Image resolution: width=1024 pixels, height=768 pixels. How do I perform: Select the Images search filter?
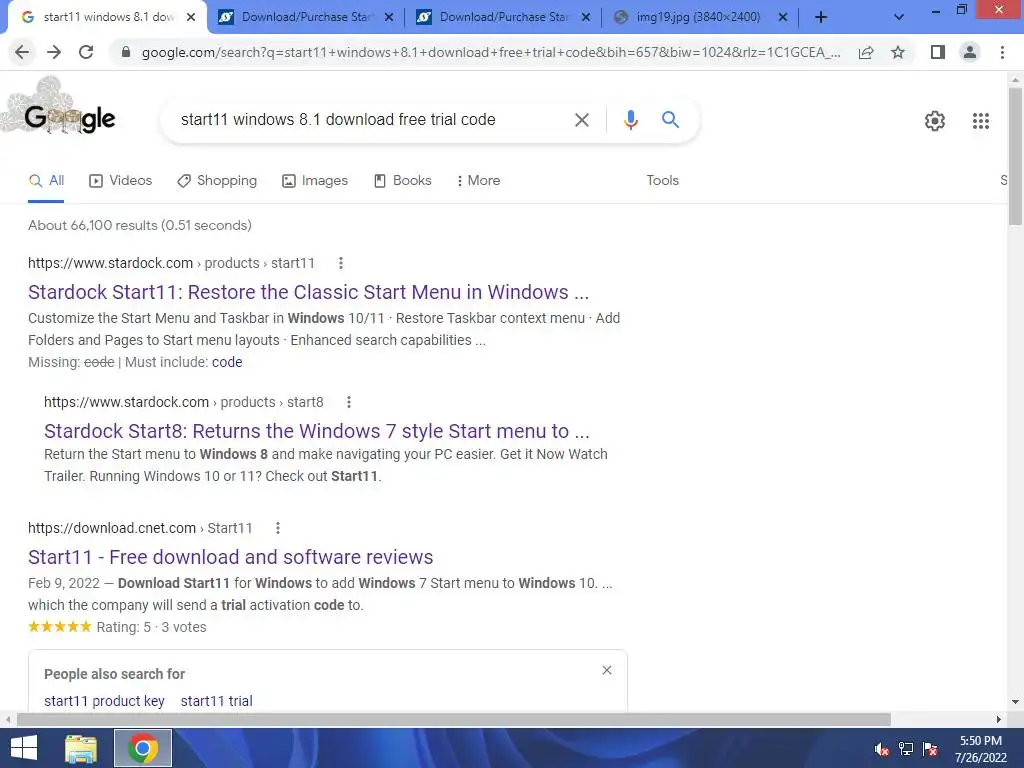click(x=315, y=181)
